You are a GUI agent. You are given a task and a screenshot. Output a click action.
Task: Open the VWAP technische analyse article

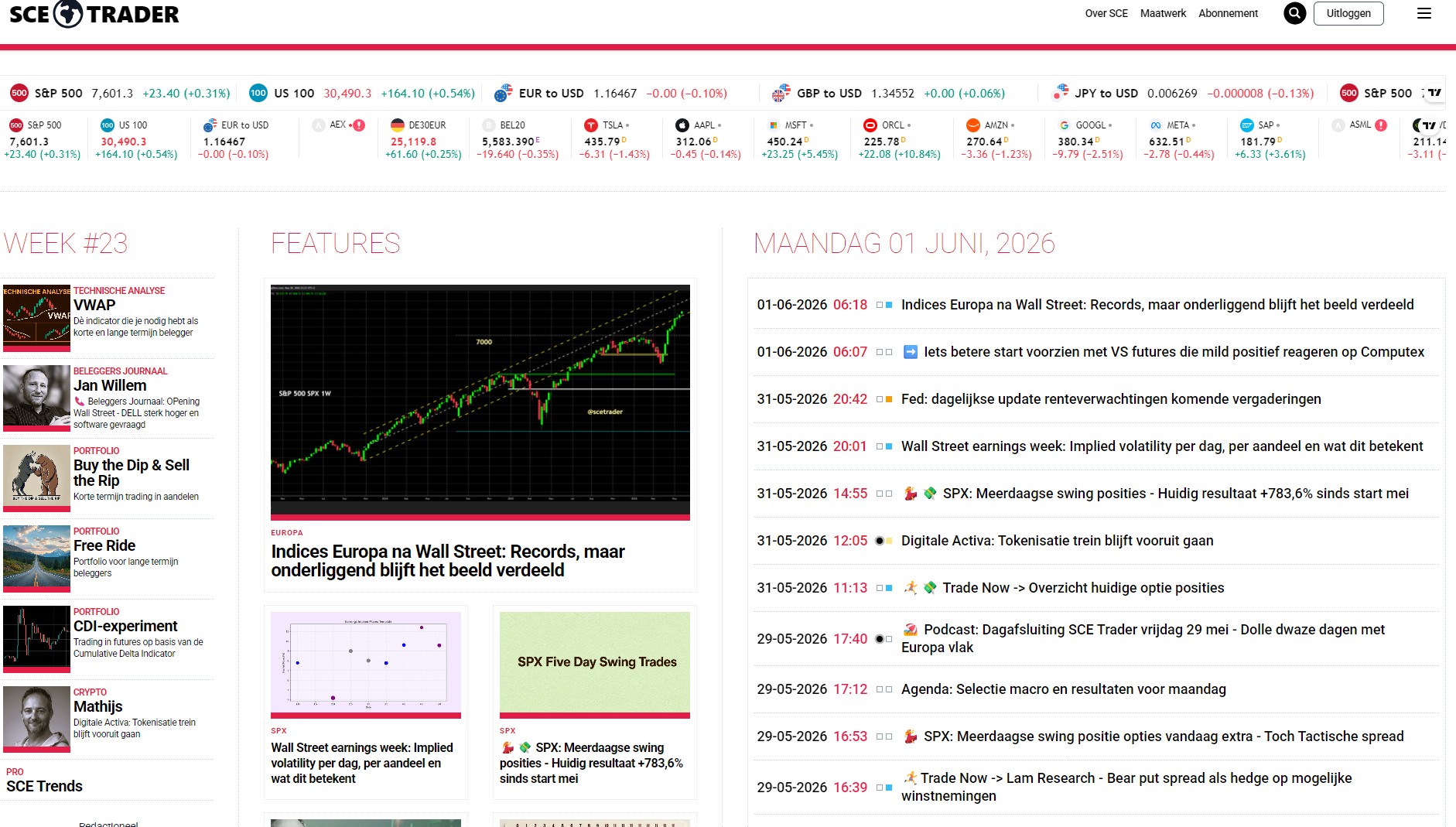pyautogui.click(x=94, y=305)
